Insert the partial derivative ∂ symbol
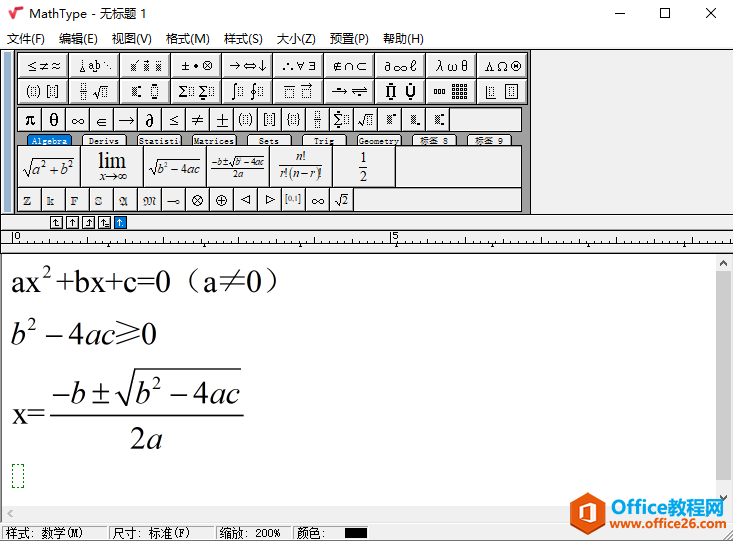The width and height of the screenshot is (733, 541). coord(150,120)
